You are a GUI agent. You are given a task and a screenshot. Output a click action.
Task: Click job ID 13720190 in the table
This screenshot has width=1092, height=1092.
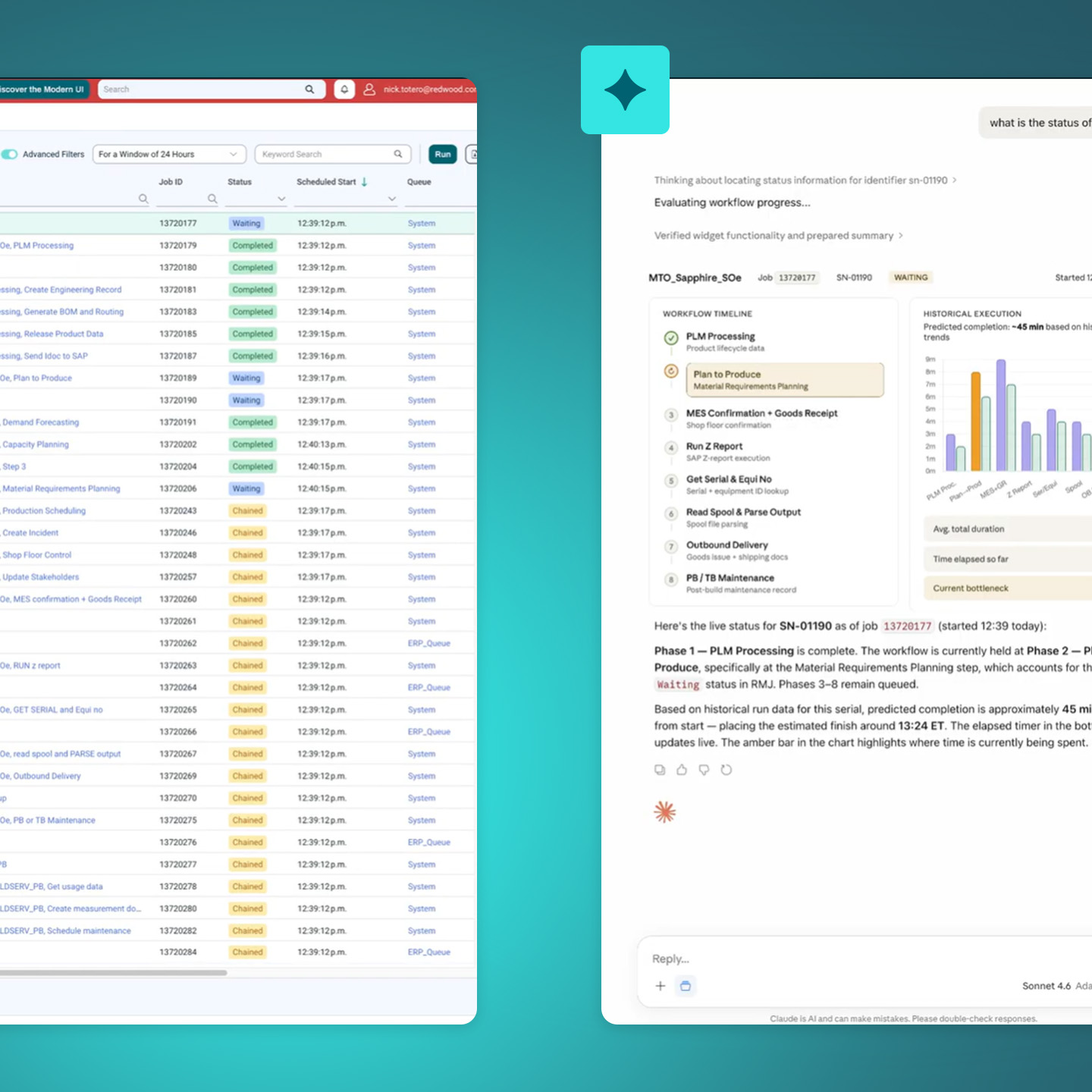pos(178,400)
